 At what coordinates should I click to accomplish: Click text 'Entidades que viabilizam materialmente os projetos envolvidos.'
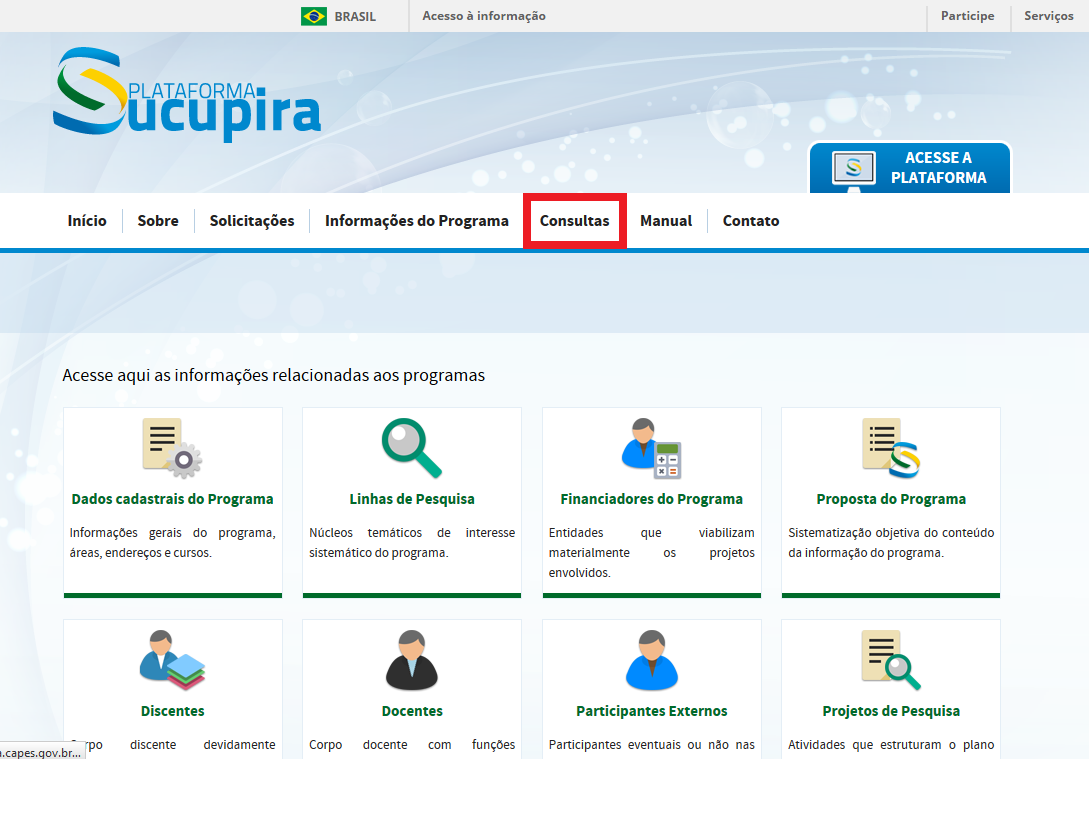(651, 553)
